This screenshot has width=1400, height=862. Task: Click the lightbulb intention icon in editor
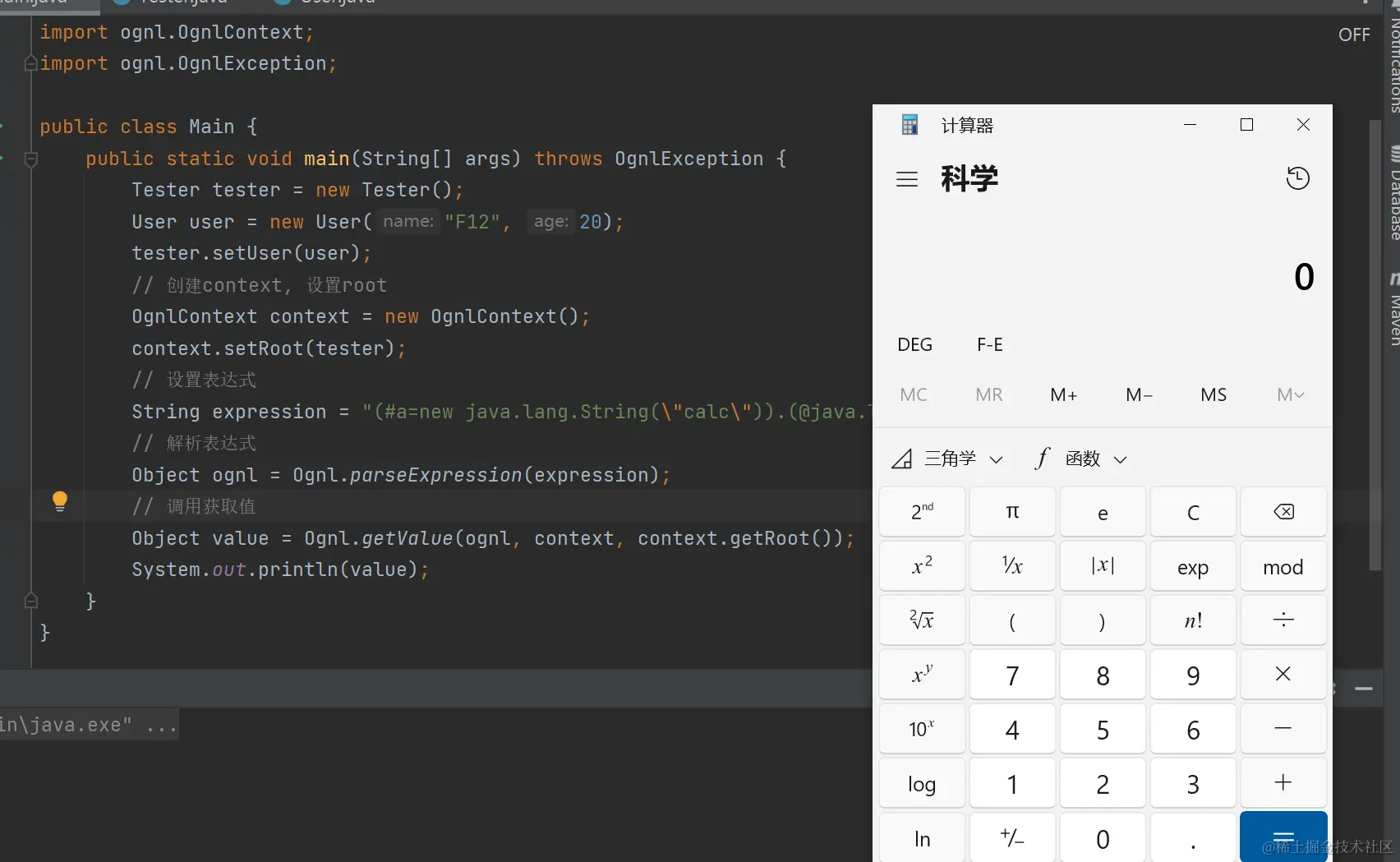click(x=60, y=501)
